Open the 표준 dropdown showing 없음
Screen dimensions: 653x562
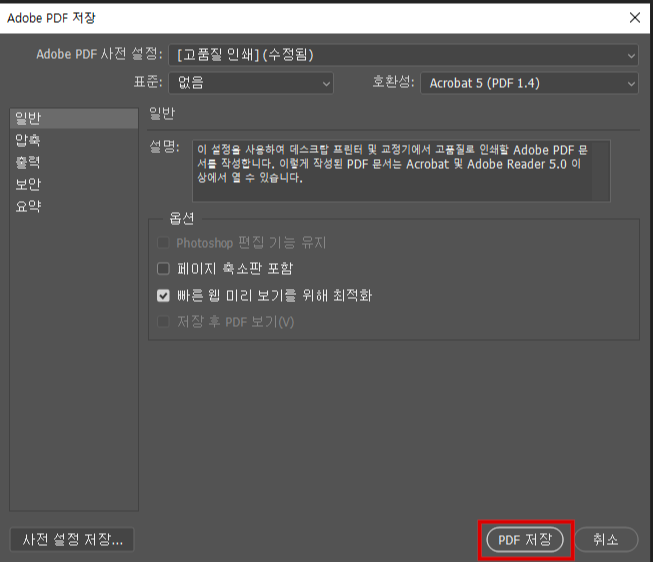tap(251, 83)
